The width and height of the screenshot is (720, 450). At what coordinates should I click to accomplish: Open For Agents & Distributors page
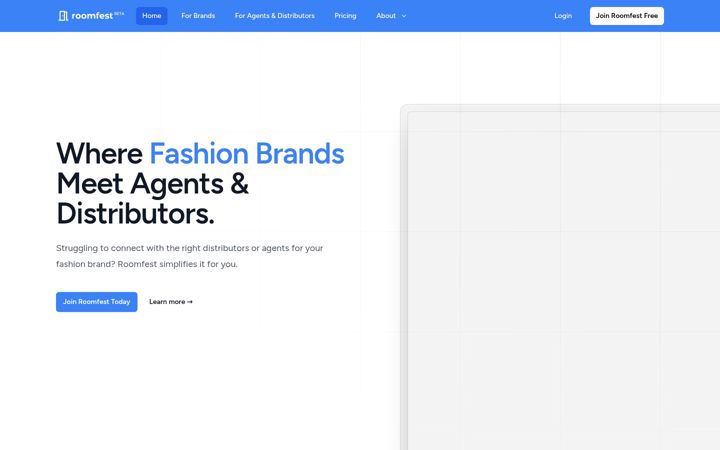[275, 16]
